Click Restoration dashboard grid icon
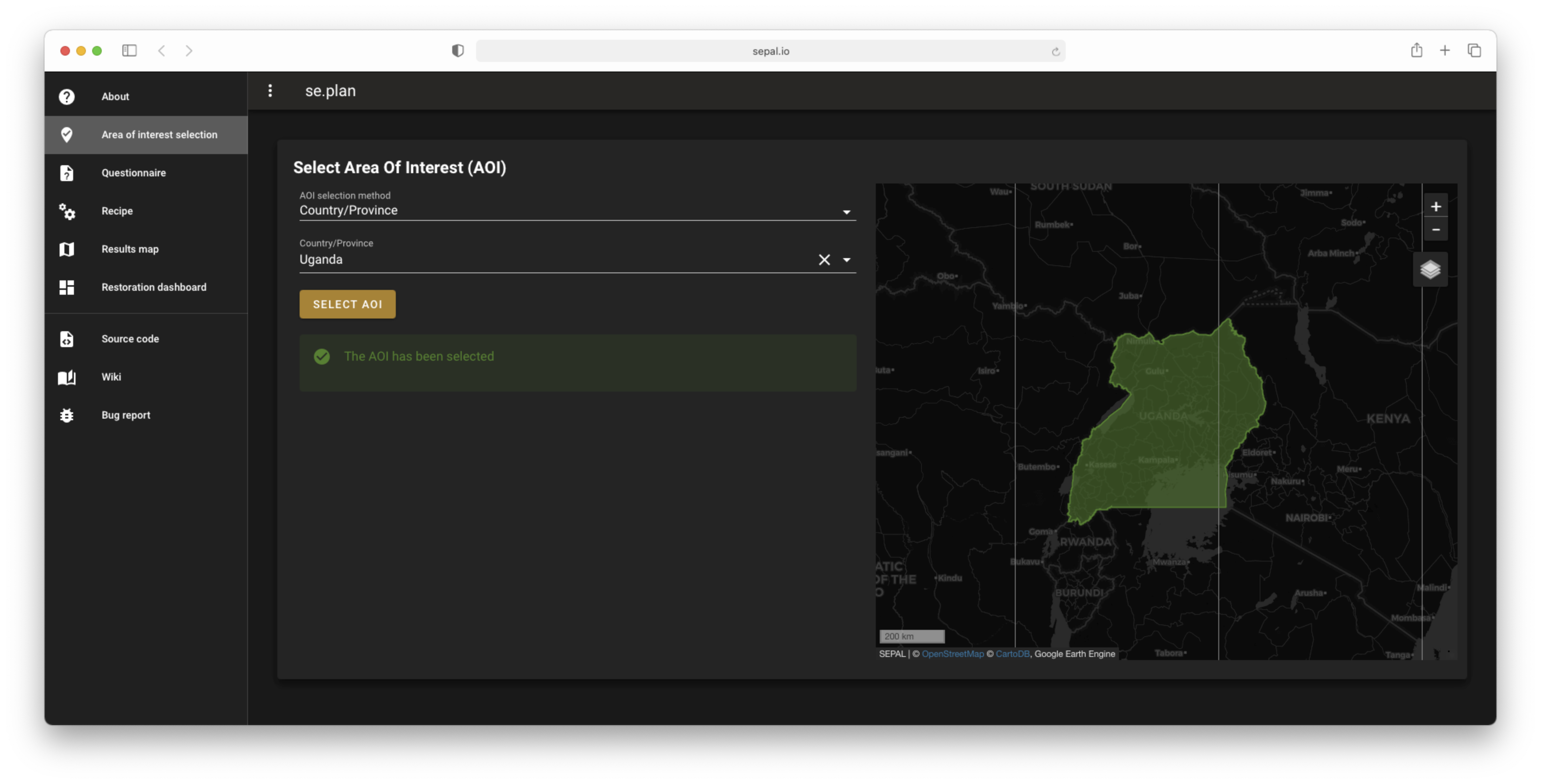 click(66, 287)
